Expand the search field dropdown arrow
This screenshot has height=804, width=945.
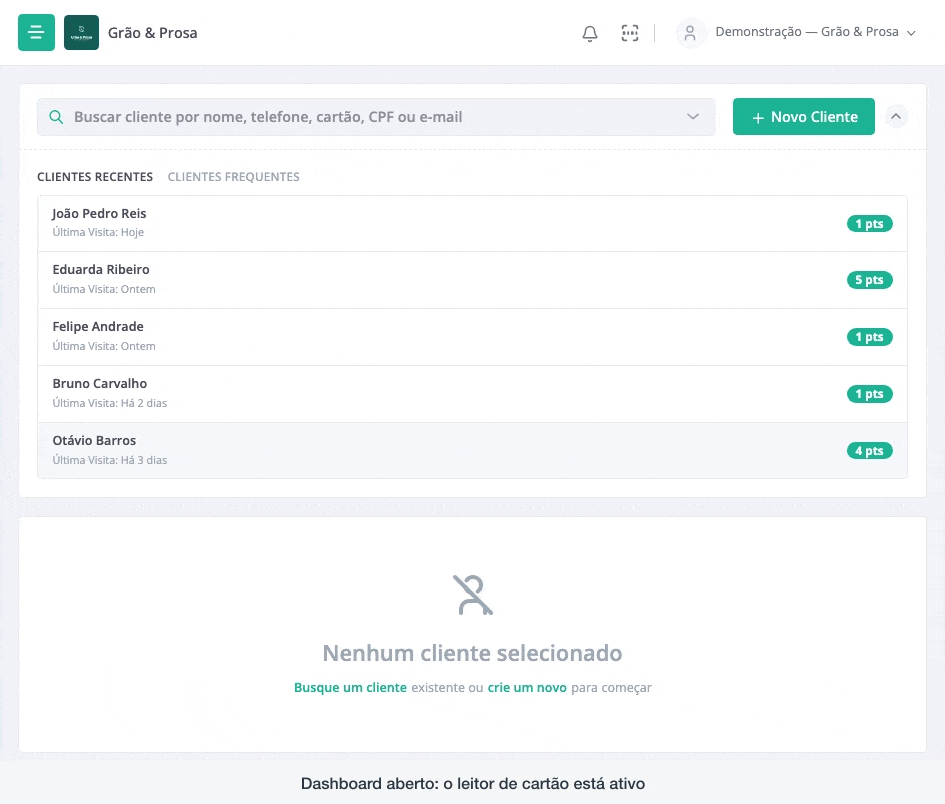coord(692,116)
